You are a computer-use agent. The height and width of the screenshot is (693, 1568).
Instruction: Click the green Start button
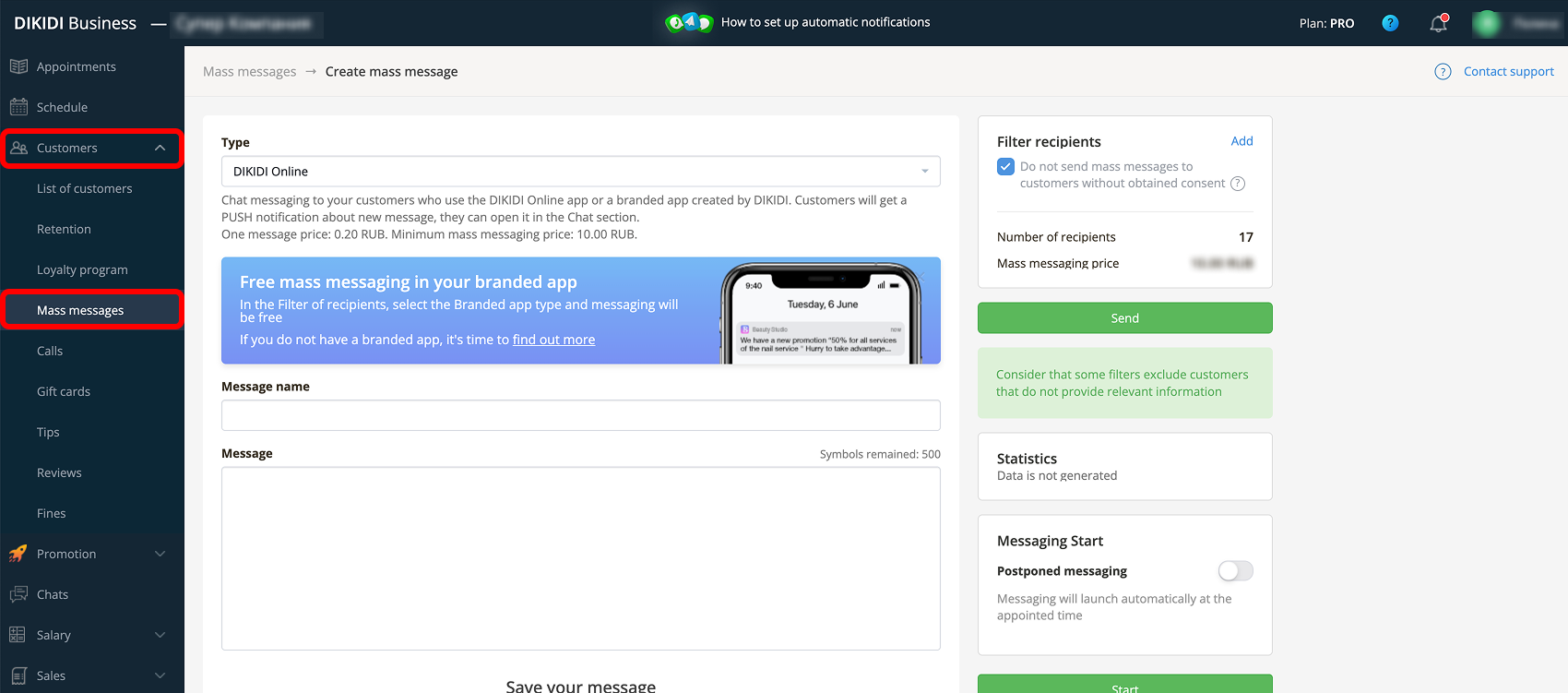point(1125,684)
